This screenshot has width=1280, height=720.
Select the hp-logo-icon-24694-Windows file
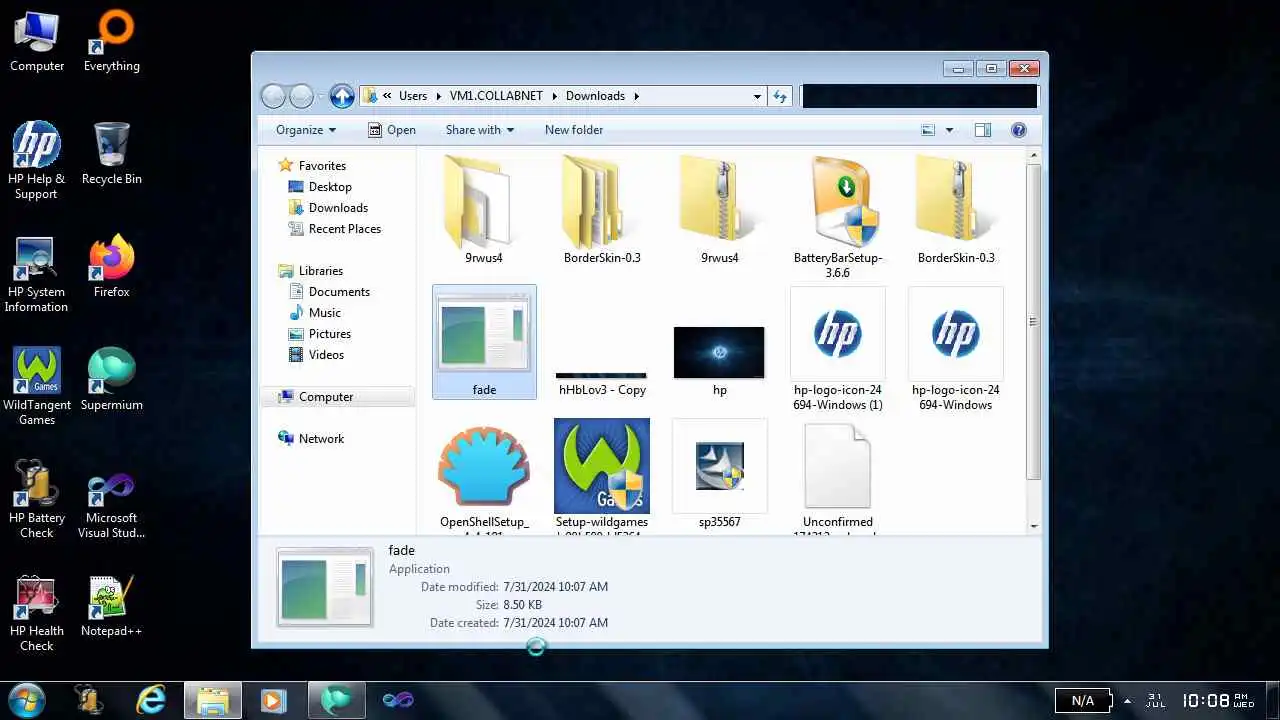pos(956,349)
